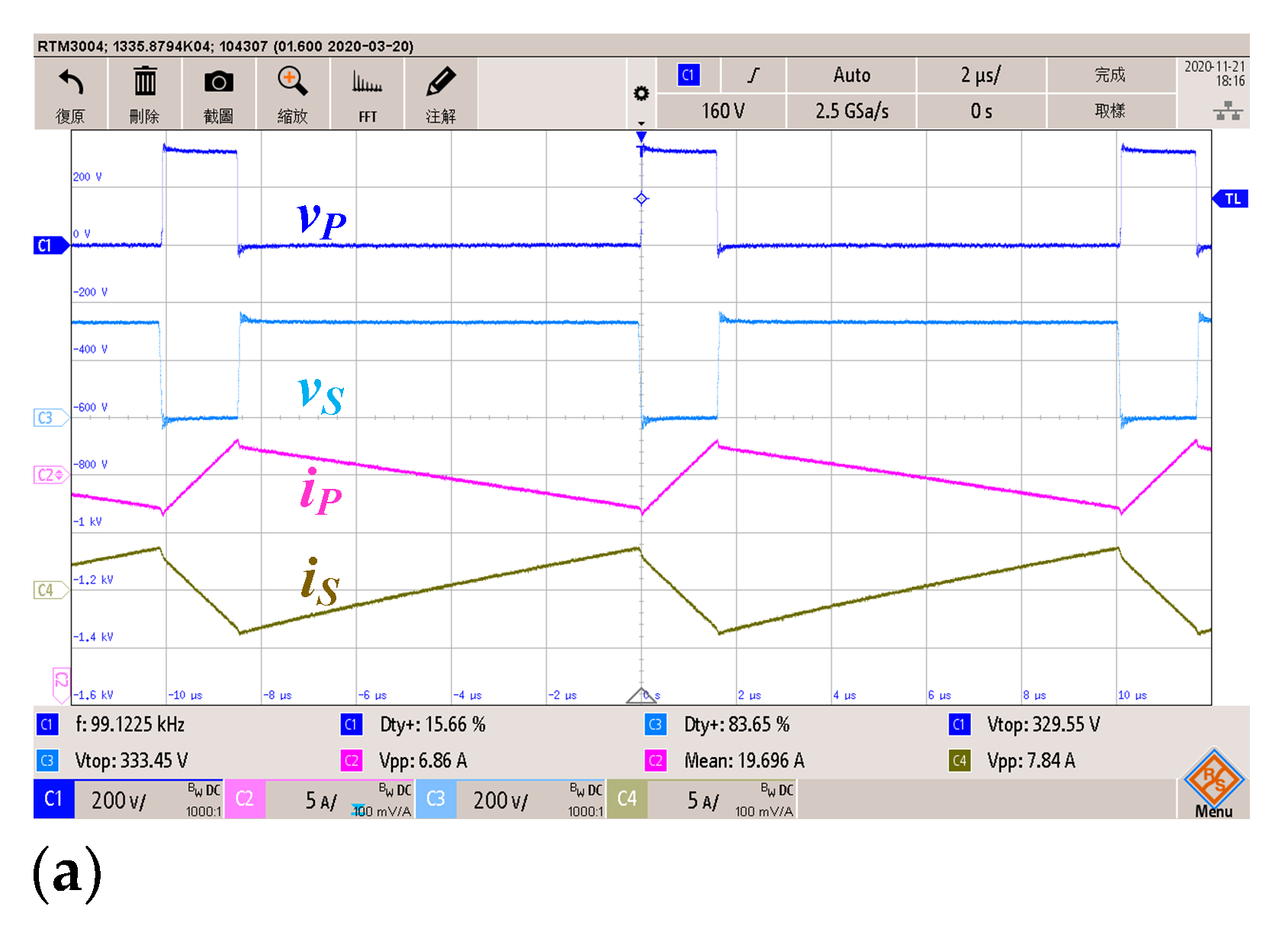
Task: Change the 2 µs/ timebase setting
Action: pos(981,76)
